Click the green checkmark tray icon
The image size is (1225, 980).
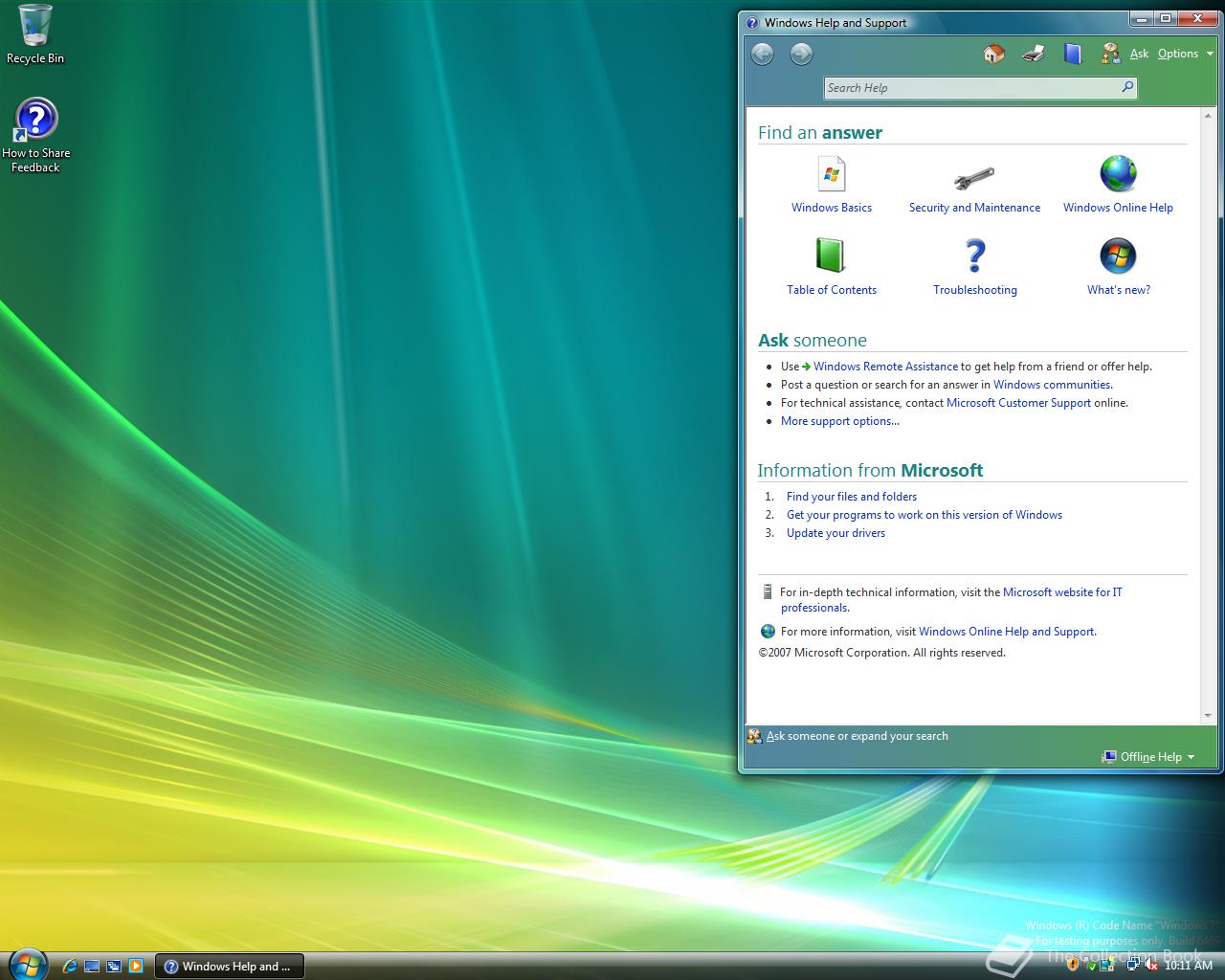(1092, 966)
